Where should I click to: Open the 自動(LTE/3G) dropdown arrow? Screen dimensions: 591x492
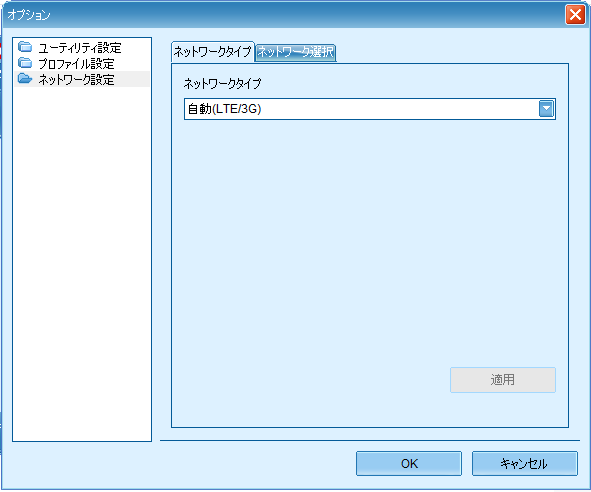[546, 109]
